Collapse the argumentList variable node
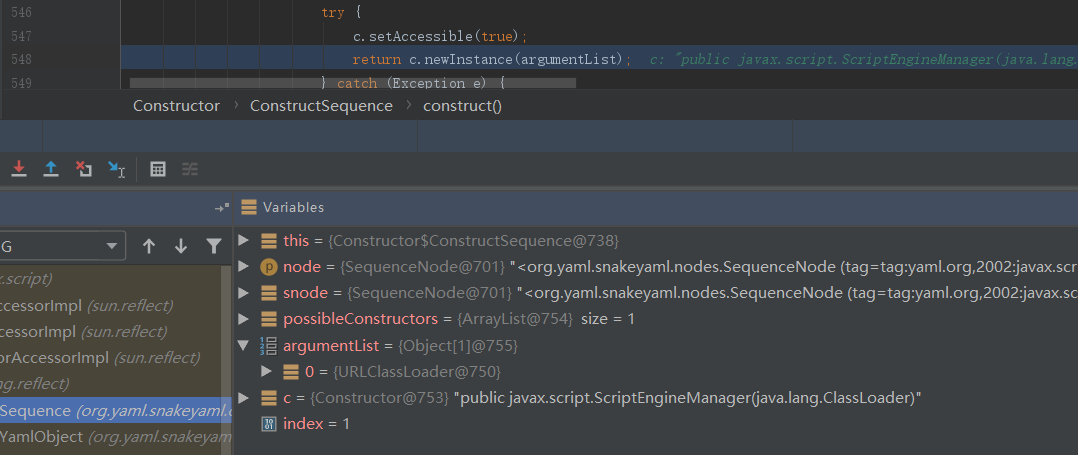The width and height of the screenshot is (1078, 455). (243, 345)
